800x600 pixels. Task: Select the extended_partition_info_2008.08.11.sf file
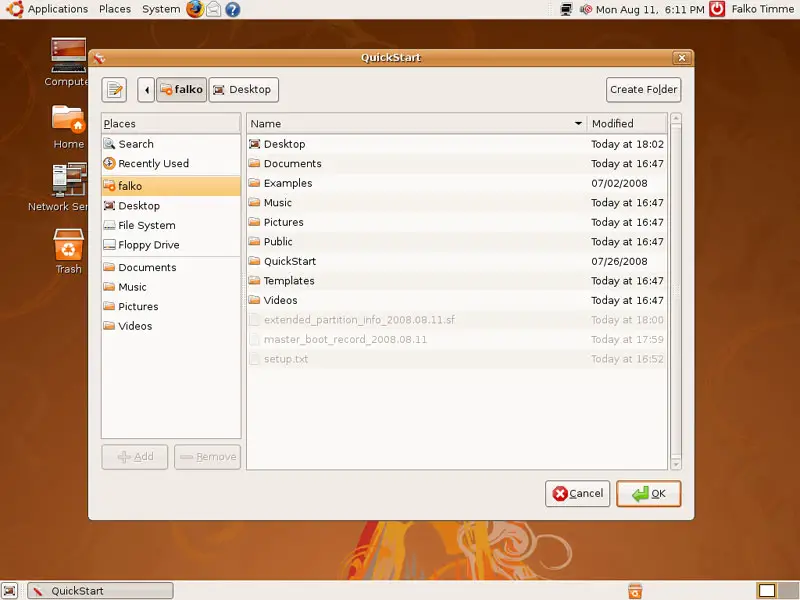pyautogui.click(x=457, y=320)
